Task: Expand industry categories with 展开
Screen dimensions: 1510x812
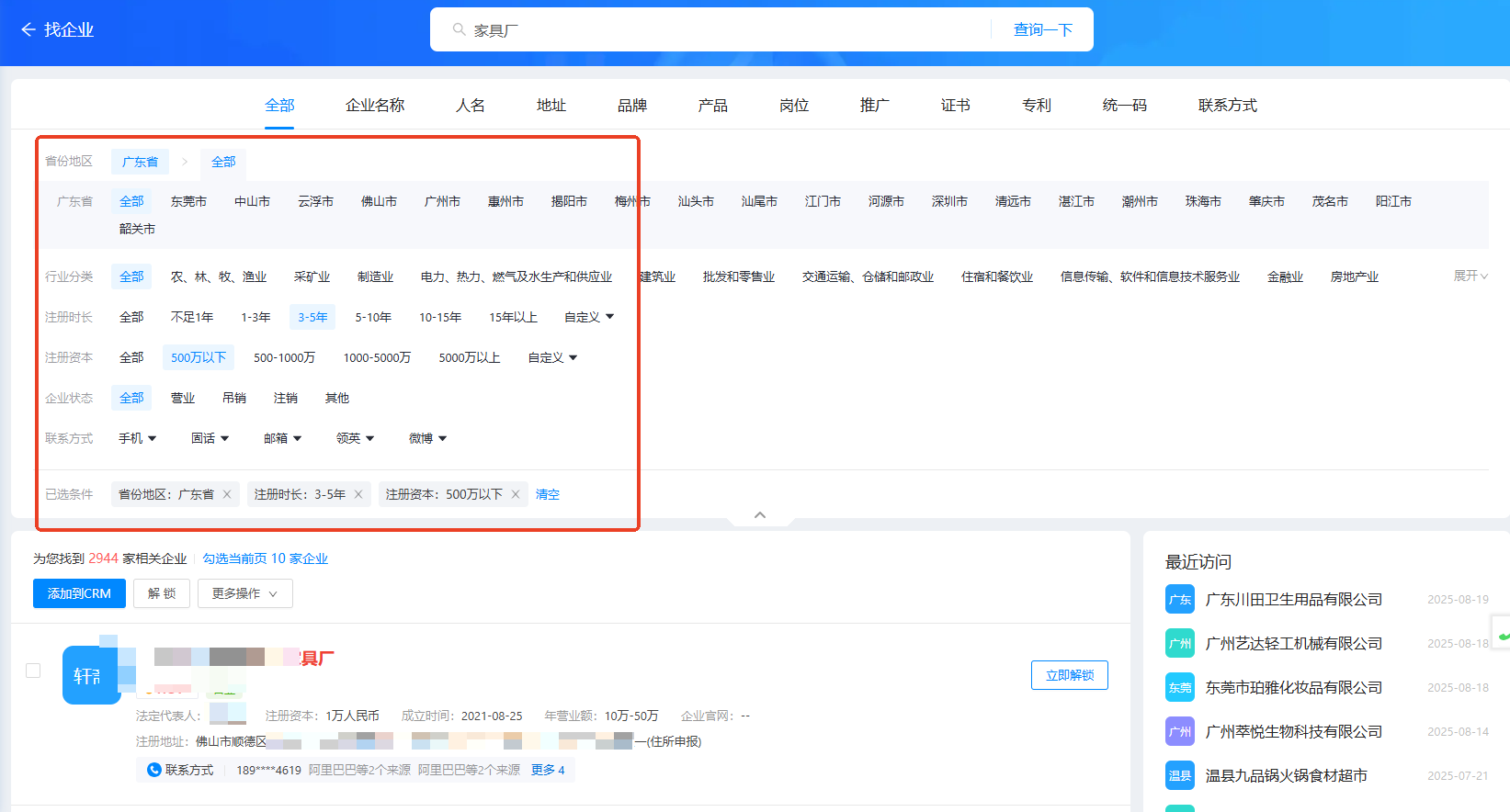Action: (1470, 276)
